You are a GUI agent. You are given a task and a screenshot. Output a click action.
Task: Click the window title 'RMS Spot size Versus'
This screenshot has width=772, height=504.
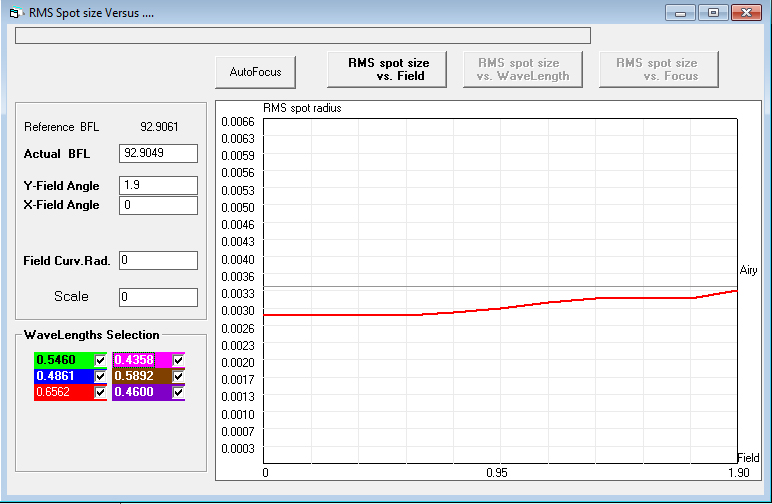point(91,13)
